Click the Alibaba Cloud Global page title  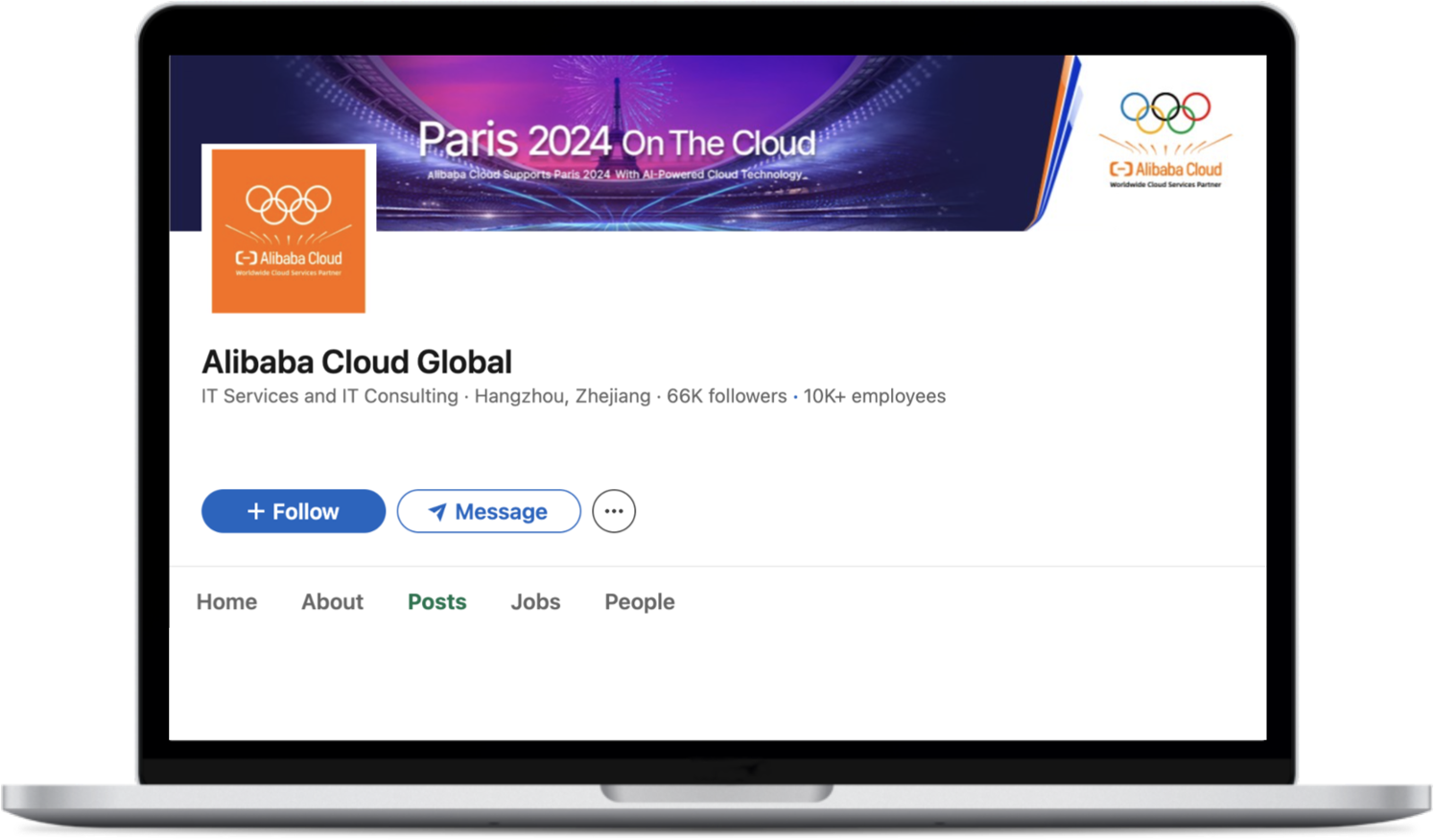tap(357, 362)
